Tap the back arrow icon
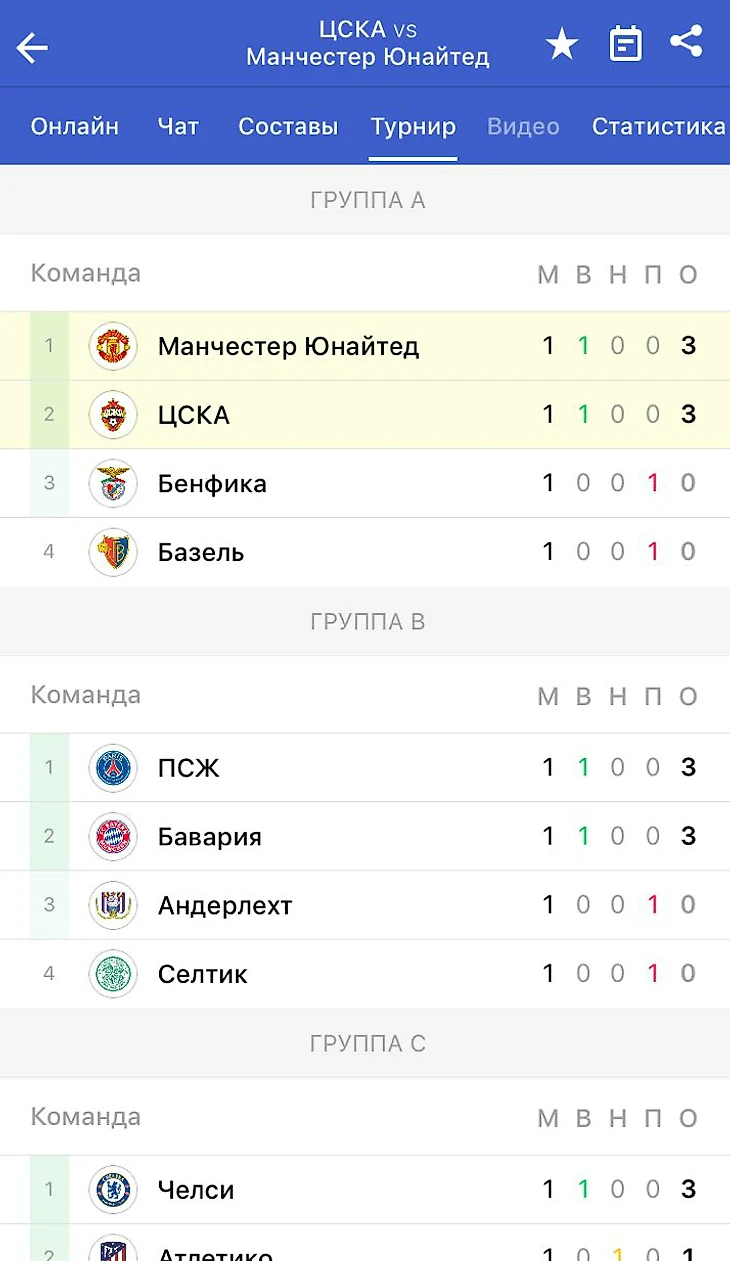This screenshot has width=730, height=1261. pyautogui.click(x=33, y=46)
